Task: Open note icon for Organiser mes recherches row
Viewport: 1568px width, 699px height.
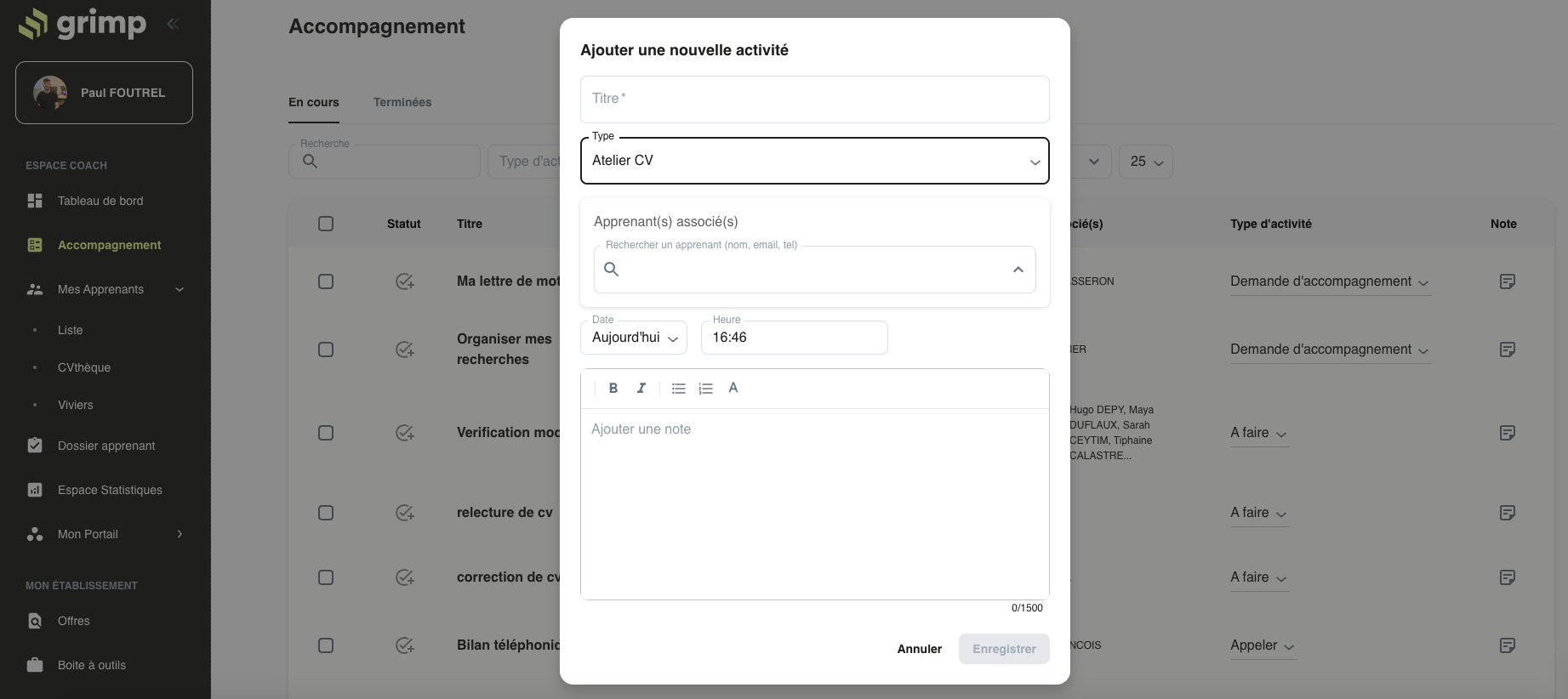Action: pos(1507,349)
